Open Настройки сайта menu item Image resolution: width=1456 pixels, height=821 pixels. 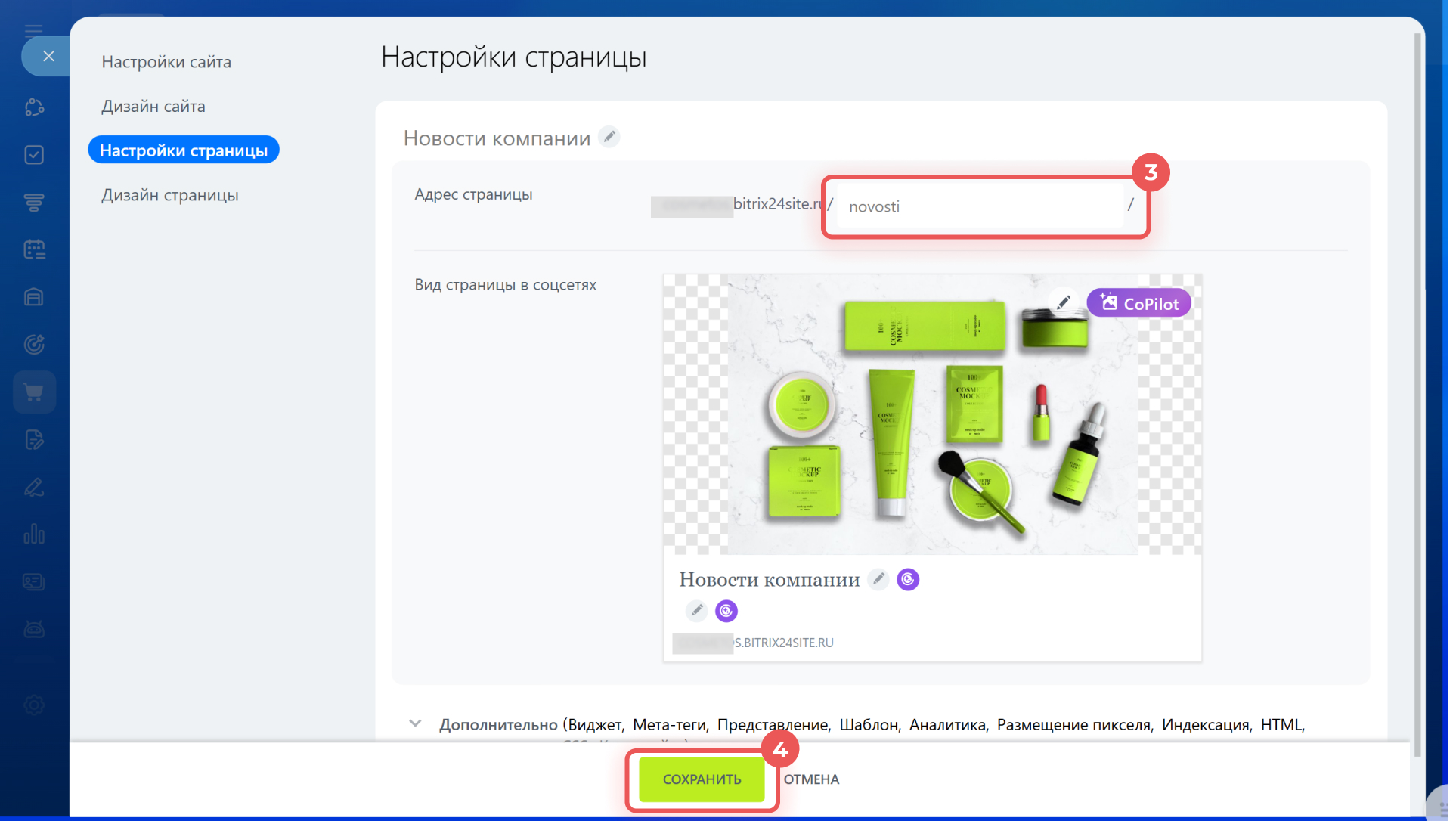click(x=166, y=62)
